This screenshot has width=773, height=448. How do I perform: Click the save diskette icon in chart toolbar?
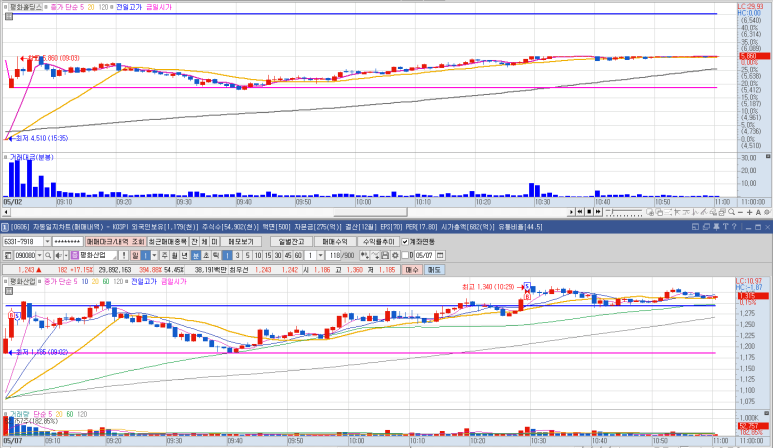point(386,255)
